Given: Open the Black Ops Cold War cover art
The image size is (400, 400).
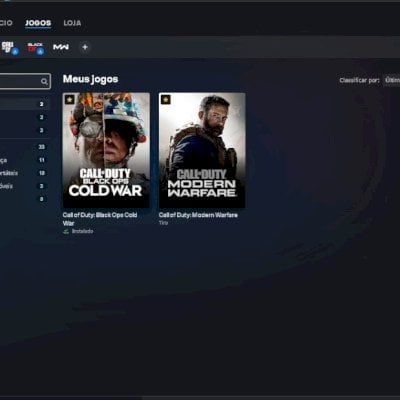Looking at the screenshot, I should pos(106,150).
